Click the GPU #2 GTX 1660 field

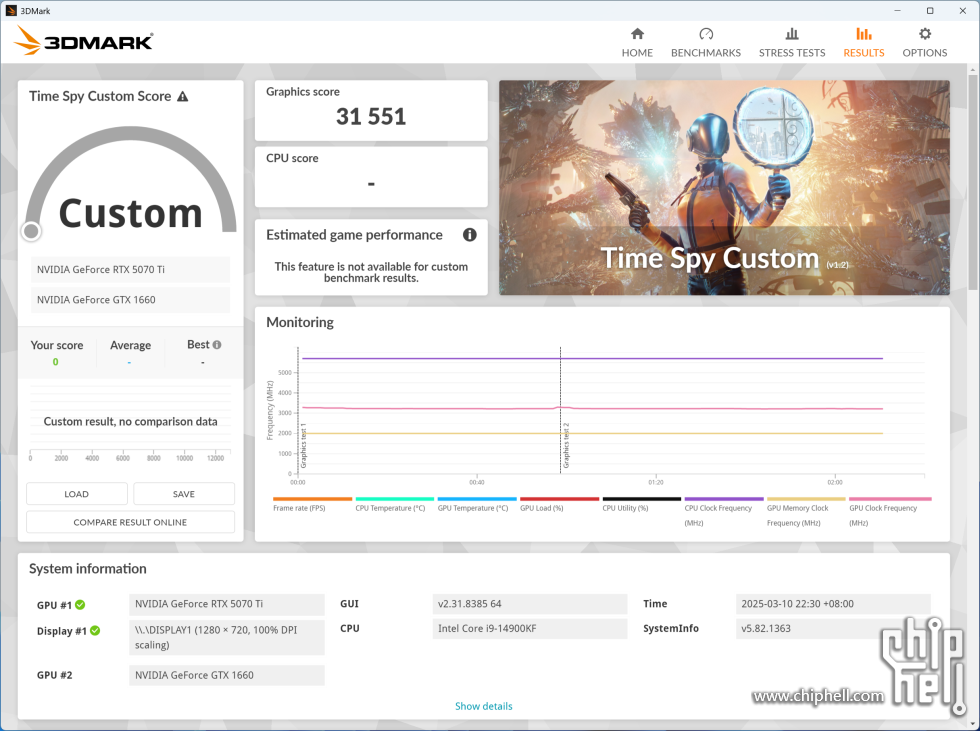point(227,675)
